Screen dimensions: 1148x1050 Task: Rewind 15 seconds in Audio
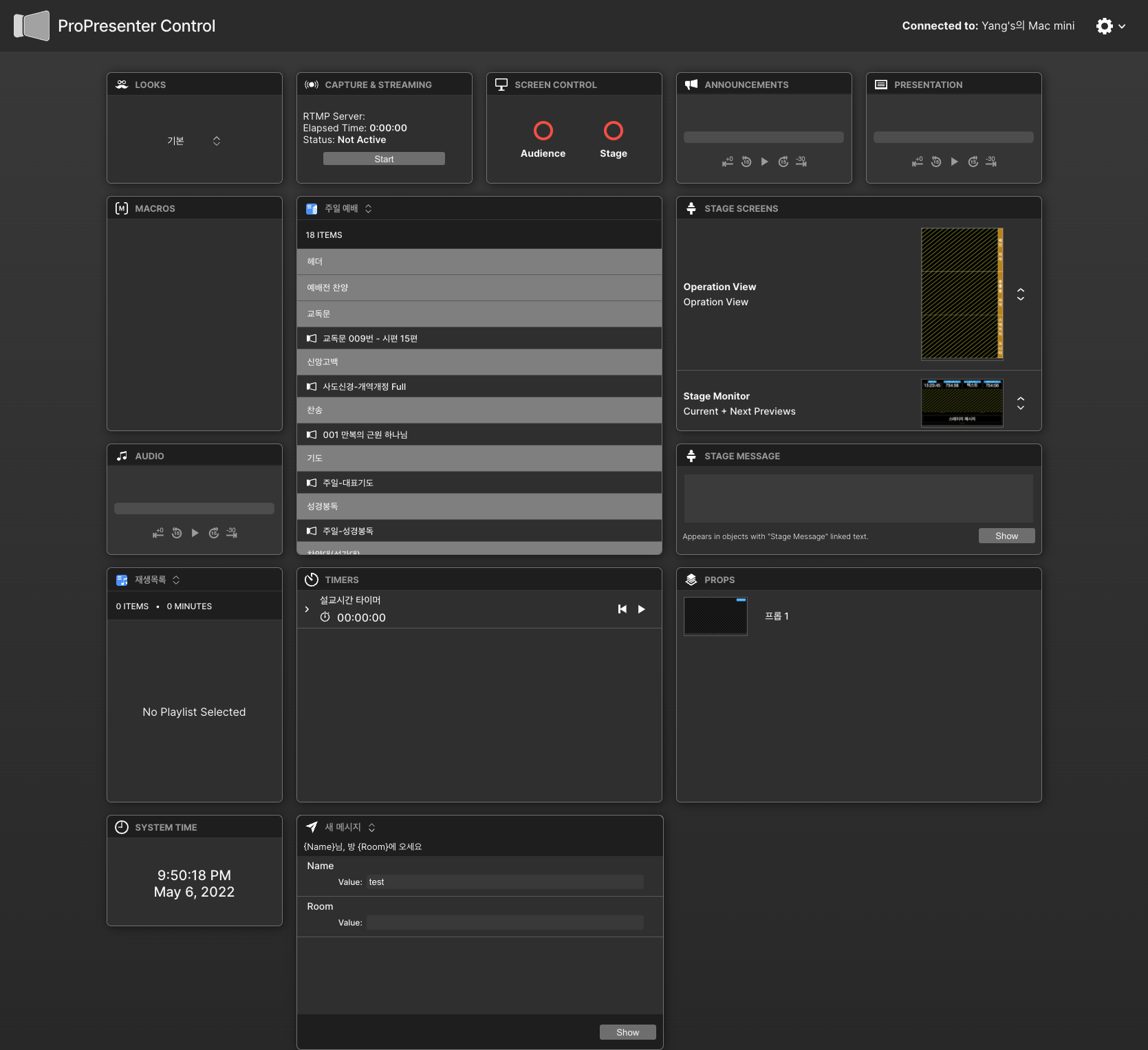(177, 533)
